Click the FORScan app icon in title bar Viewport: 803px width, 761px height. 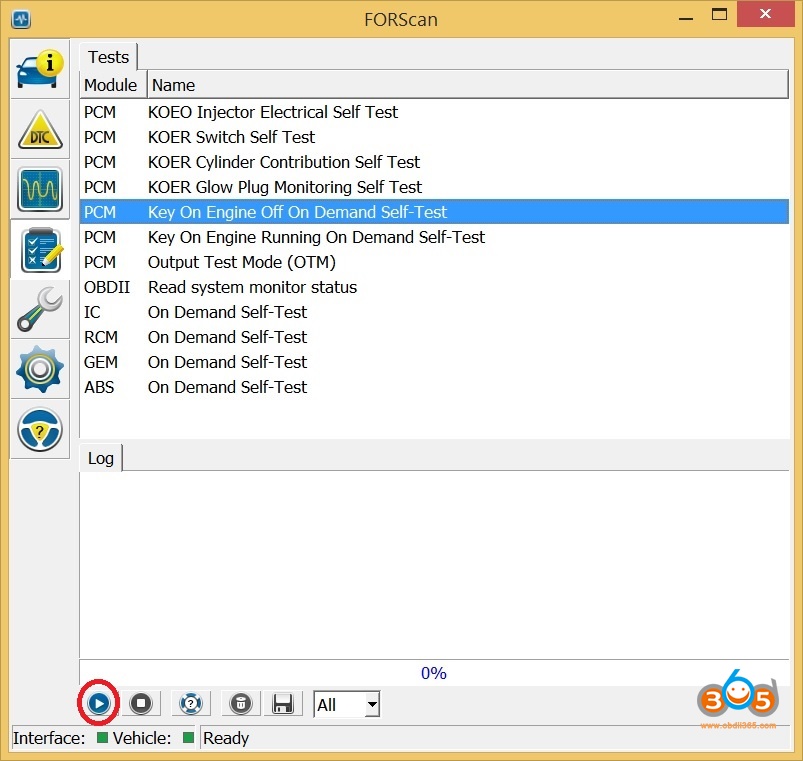coord(21,19)
